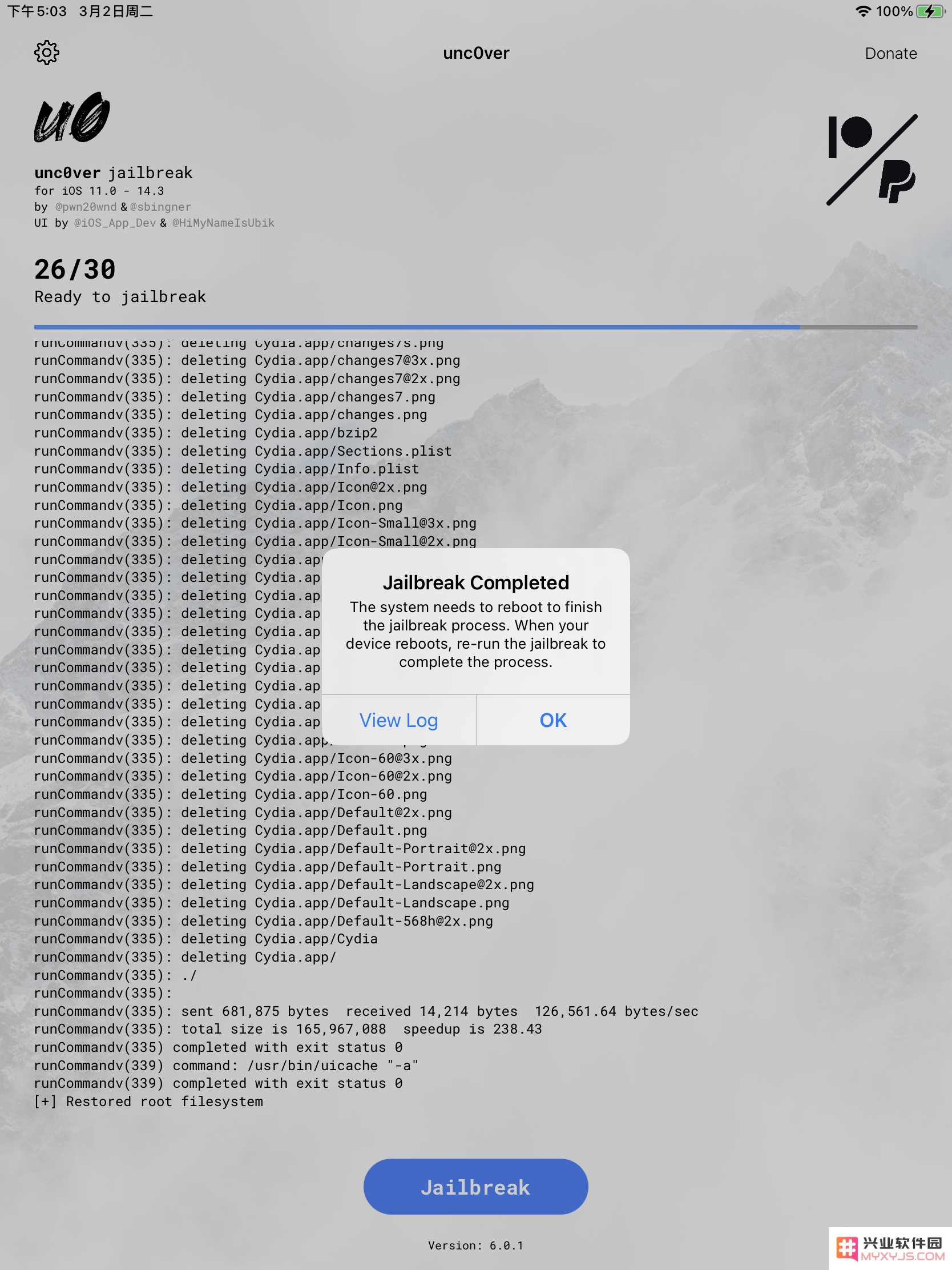Viewport: 952px width, 1270px height.
Task: Check the Wi-Fi status icon
Action: coord(862,11)
